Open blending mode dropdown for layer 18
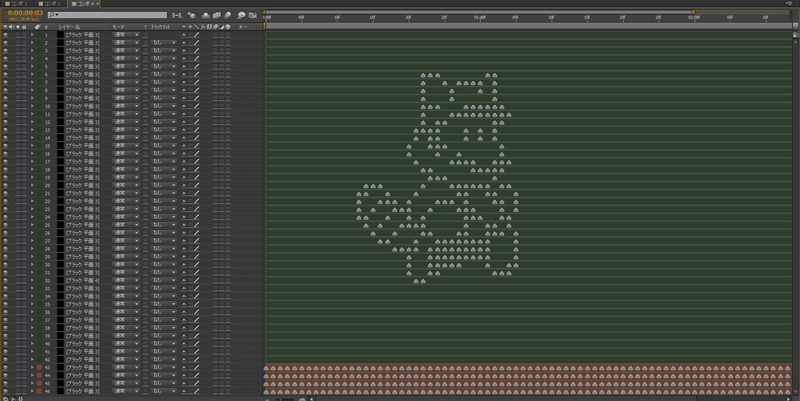This screenshot has width=800, height=401. (x=126, y=170)
